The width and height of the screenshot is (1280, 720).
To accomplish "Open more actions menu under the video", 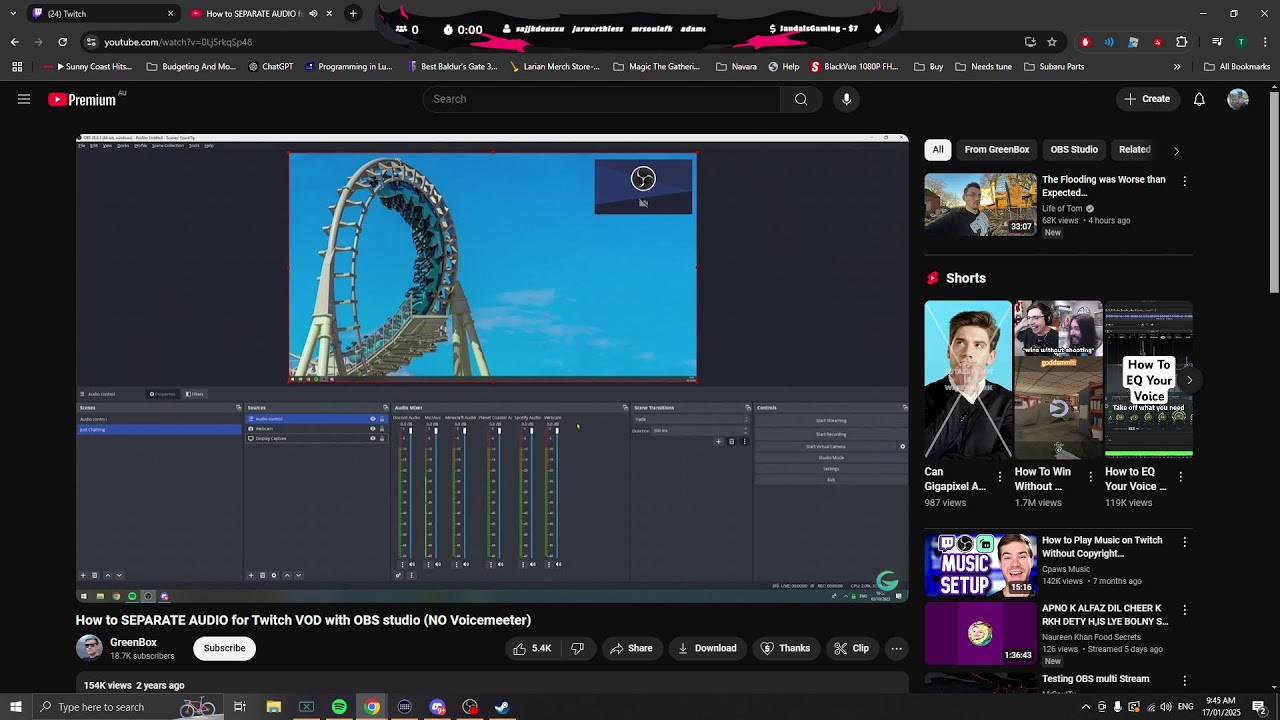I will tap(896, 648).
